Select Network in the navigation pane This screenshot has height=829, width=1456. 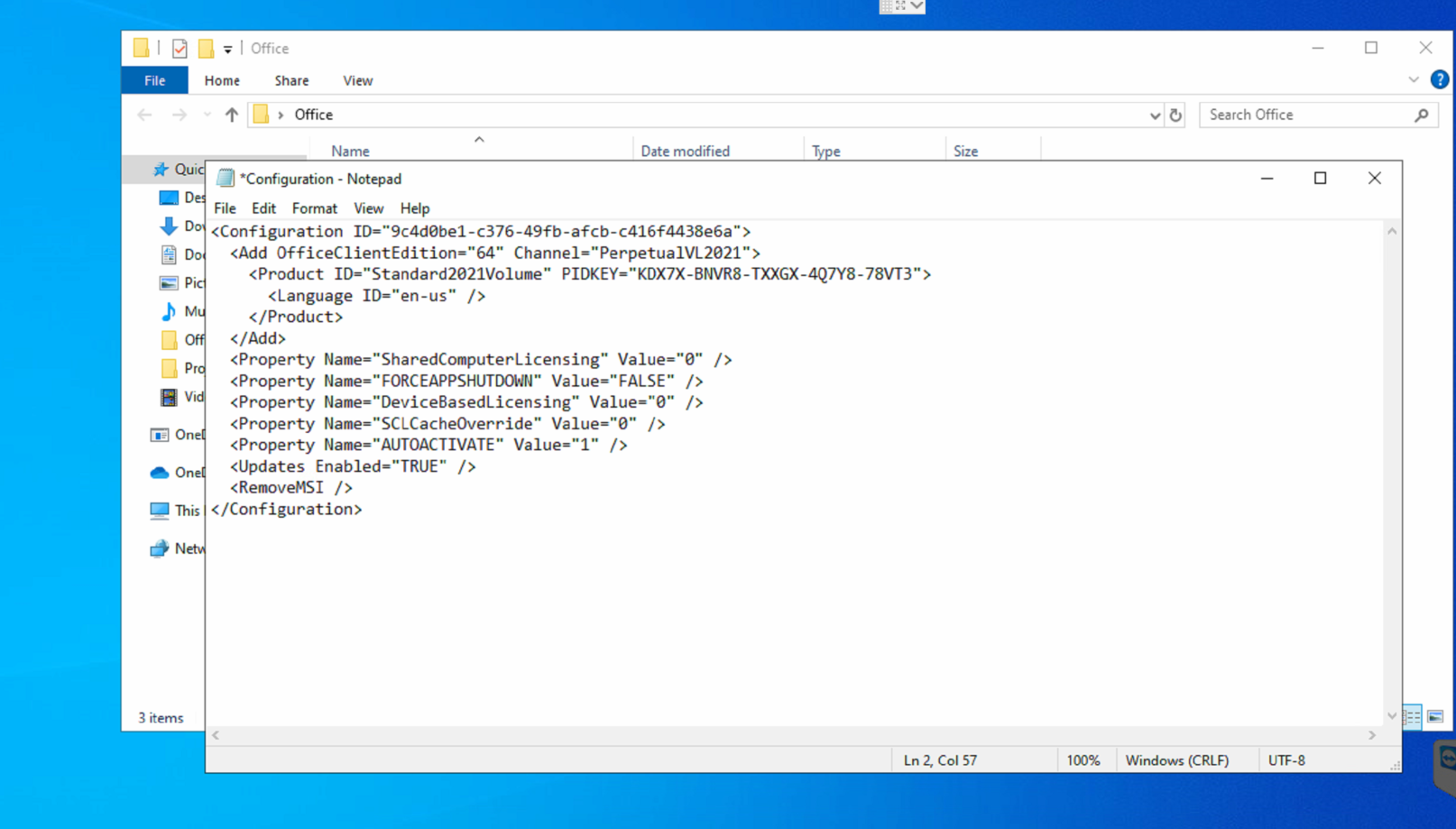178,548
